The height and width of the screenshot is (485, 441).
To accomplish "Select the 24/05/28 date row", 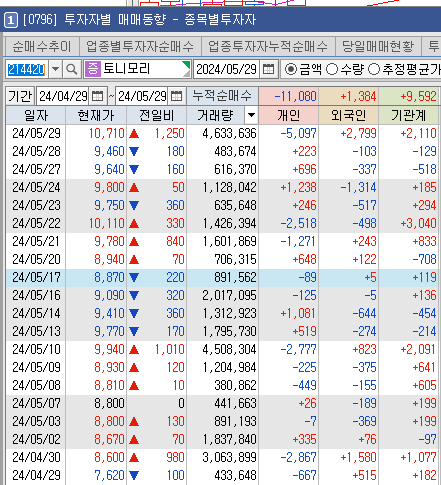I will (36, 151).
